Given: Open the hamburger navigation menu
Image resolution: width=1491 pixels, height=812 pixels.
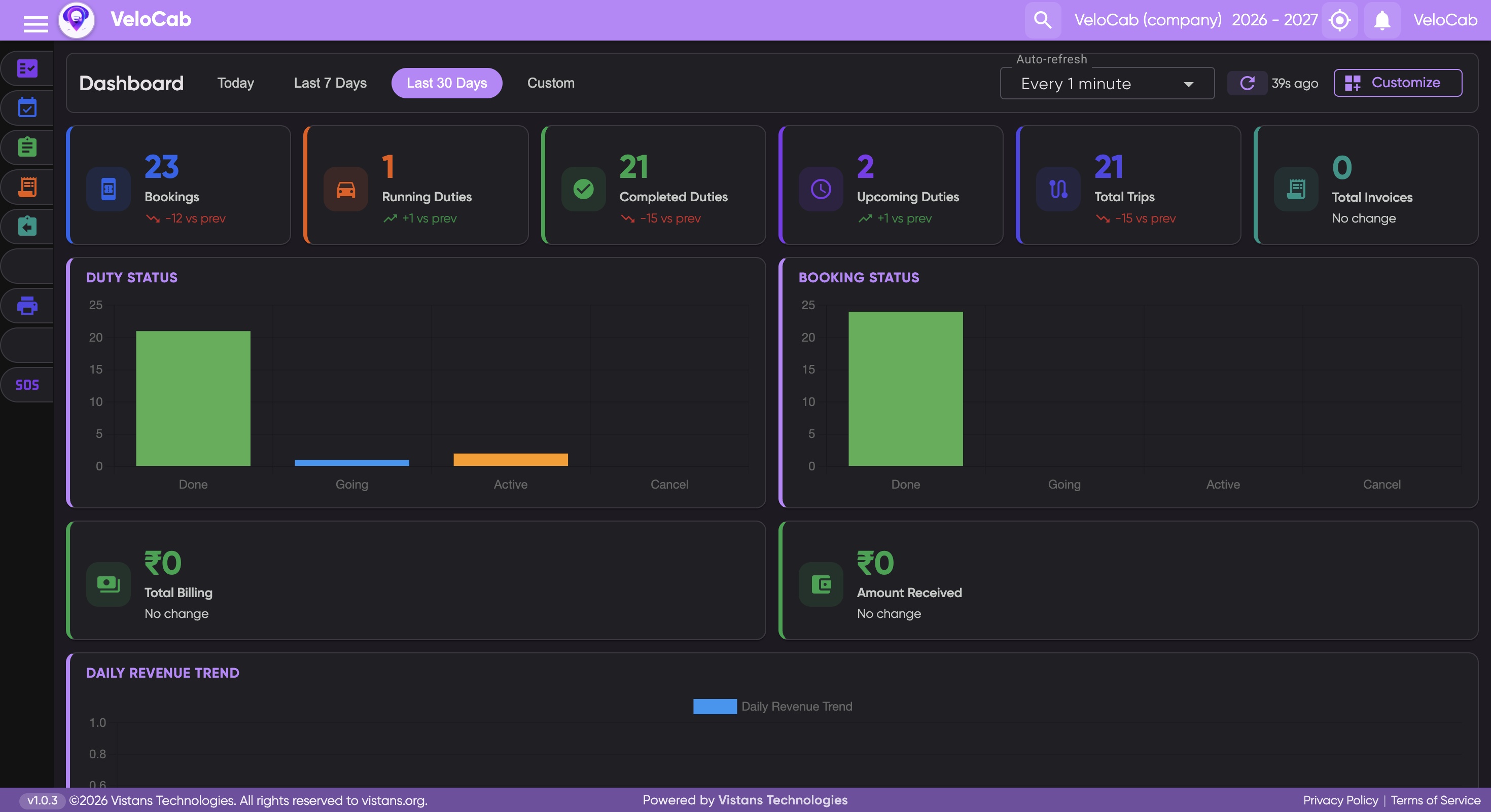Looking at the screenshot, I should click(x=35, y=24).
